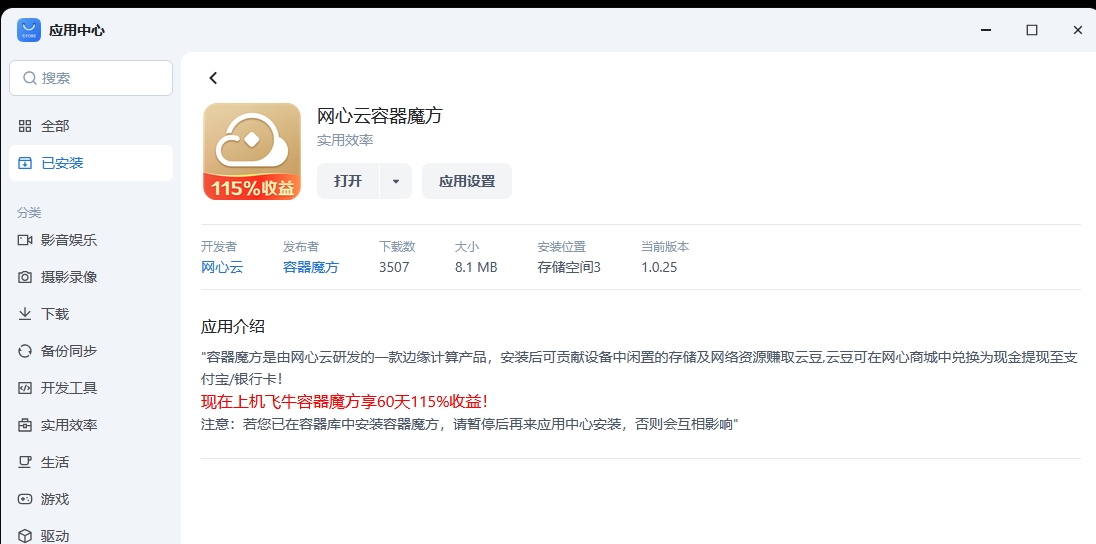Open the developer link 网心云
This screenshot has height=544, width=1096.
(222, 267)
